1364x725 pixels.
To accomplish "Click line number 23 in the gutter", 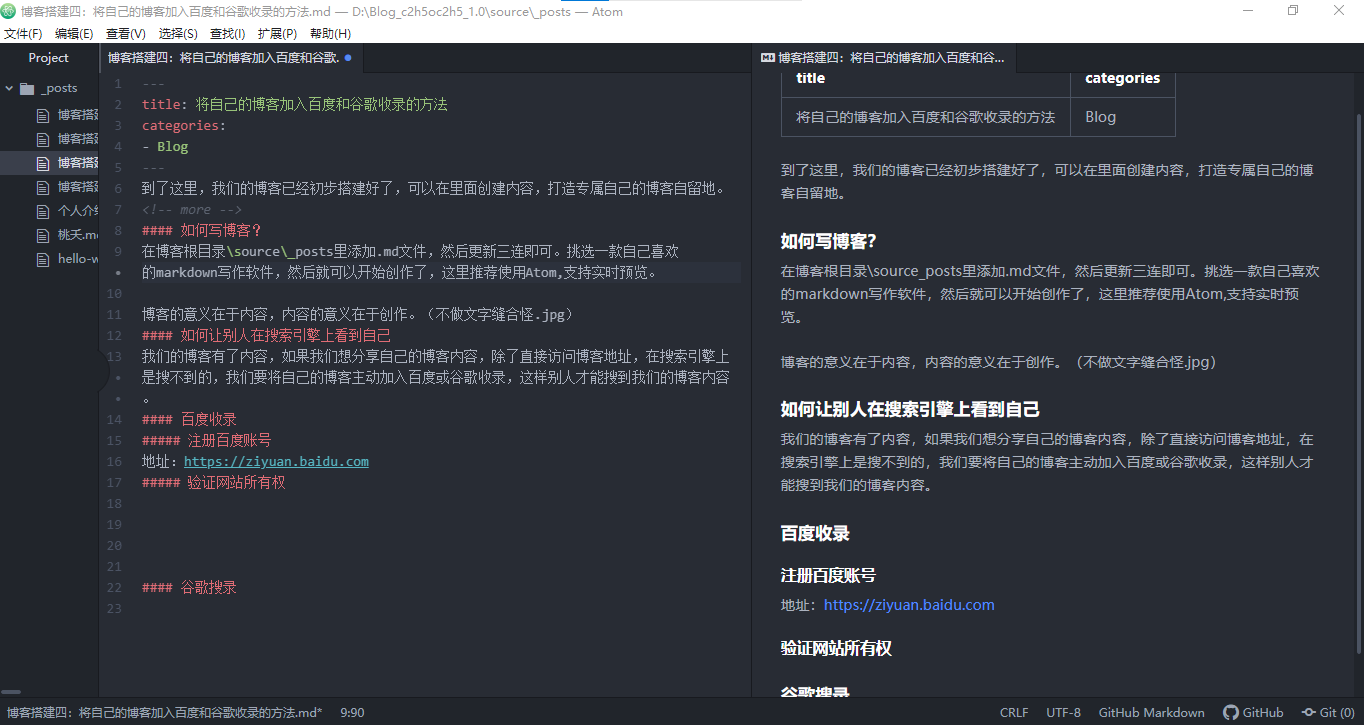I will (x=114, y=609).
